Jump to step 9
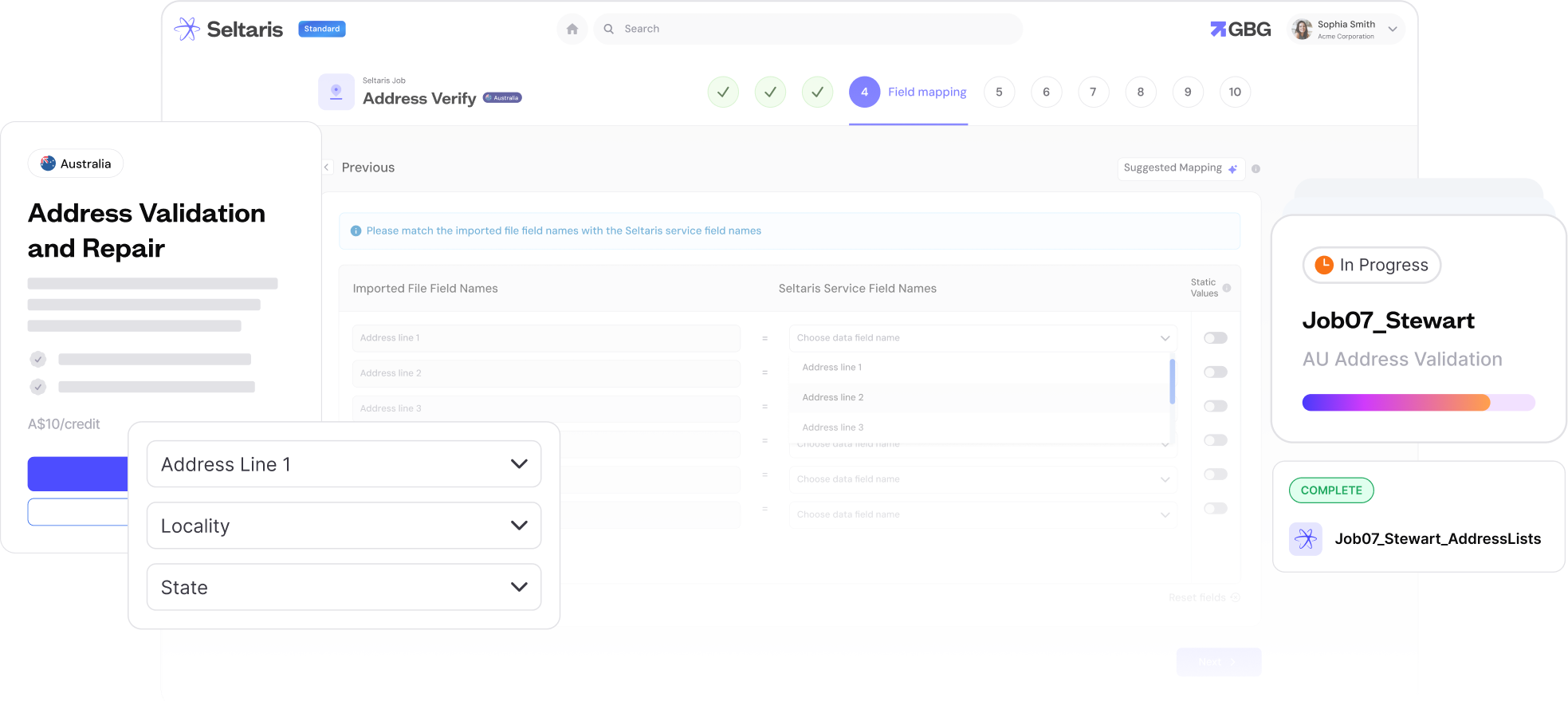This screenshot has height=709, width=1568. (1188, 93)
